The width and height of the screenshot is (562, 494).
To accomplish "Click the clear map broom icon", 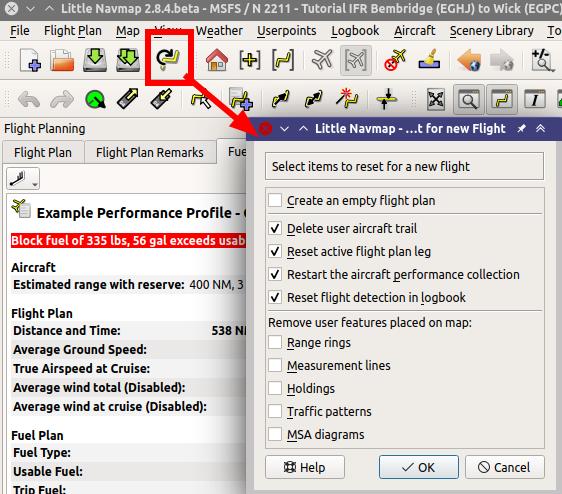I will pyautogui.click(x=429, y=60).
